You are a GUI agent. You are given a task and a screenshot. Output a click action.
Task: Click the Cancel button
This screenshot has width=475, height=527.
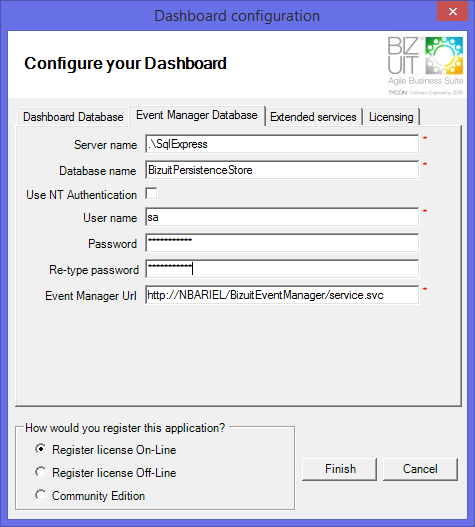coord(420,469)
